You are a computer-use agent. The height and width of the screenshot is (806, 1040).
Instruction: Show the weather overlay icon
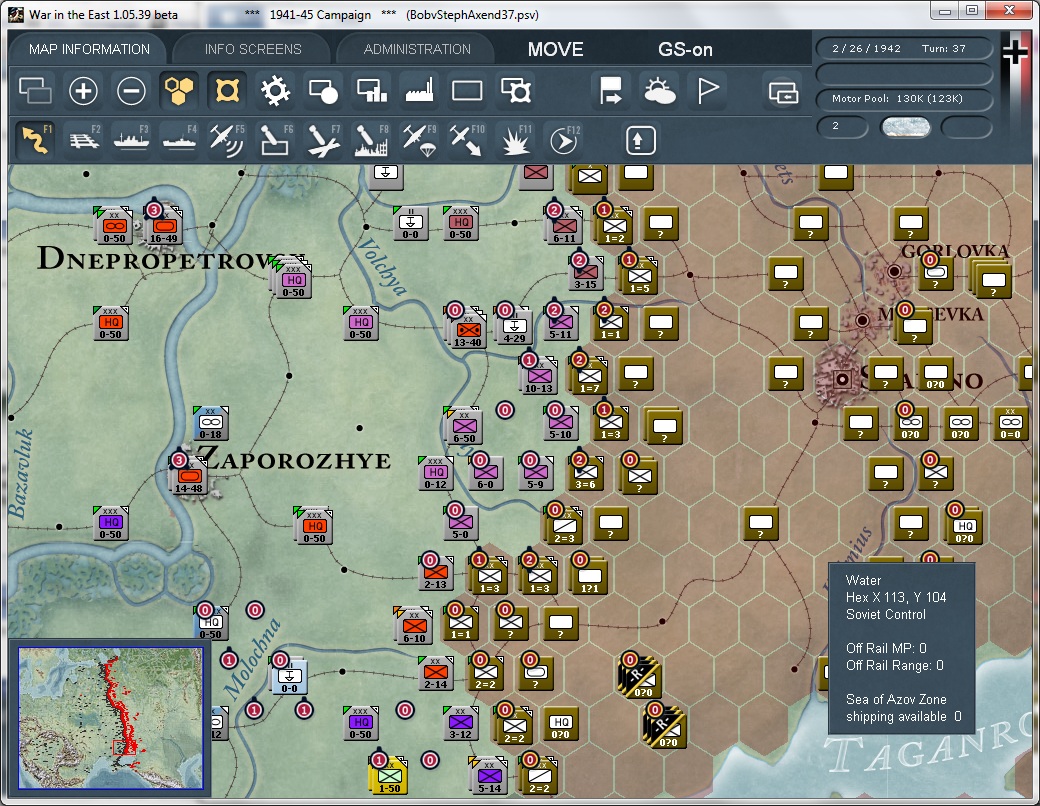(x=659, y=91)
